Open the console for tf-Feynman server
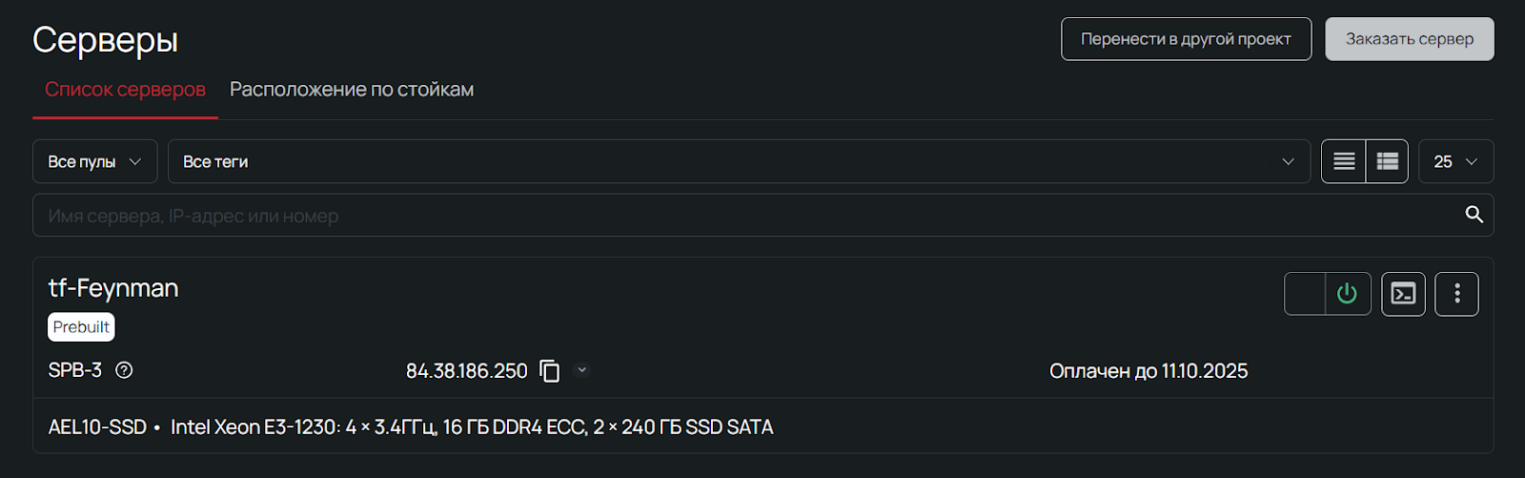This screenshot has height=478, width=1525. coord(1404,294)
